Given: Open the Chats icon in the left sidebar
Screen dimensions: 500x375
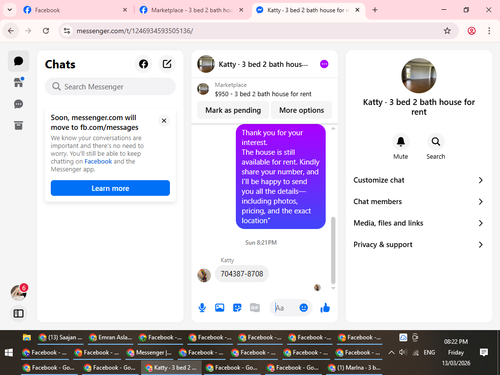Looking at the screenshot, I should 18,61.
